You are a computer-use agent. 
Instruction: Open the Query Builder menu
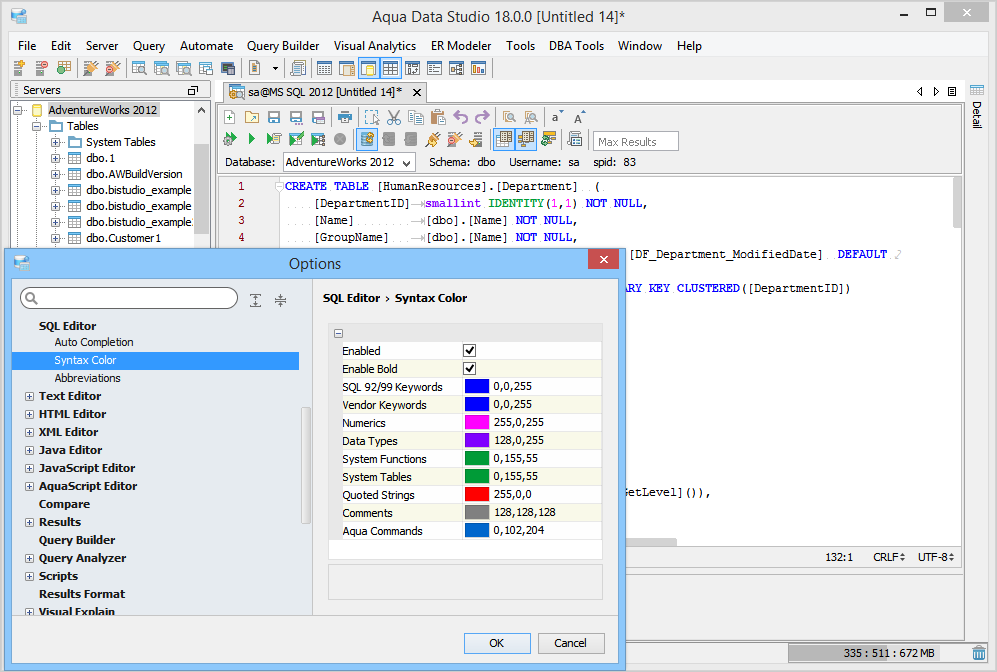click(283, 46)
